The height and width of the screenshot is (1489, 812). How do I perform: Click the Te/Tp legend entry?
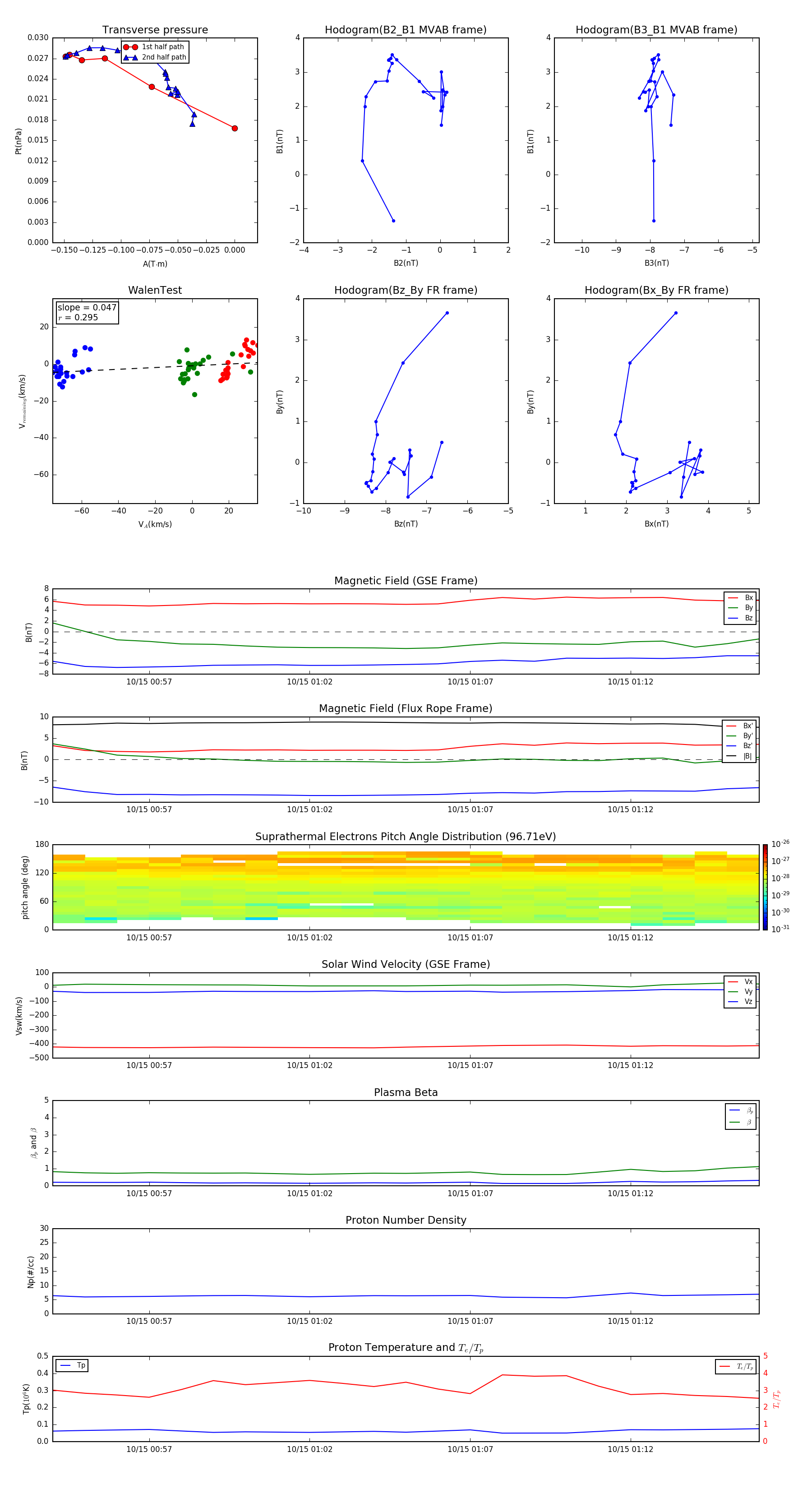(x=737, y=1366)
